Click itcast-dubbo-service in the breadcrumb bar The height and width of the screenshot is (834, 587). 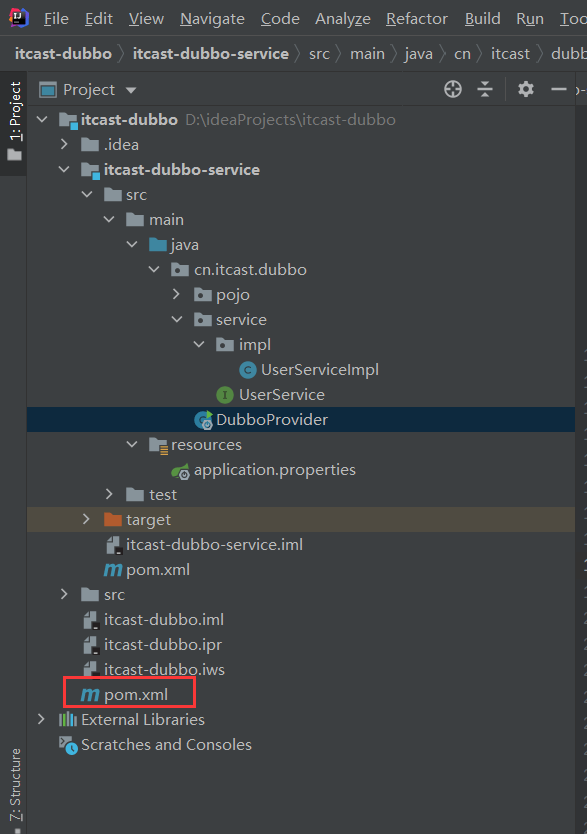(x=211, y=53)
